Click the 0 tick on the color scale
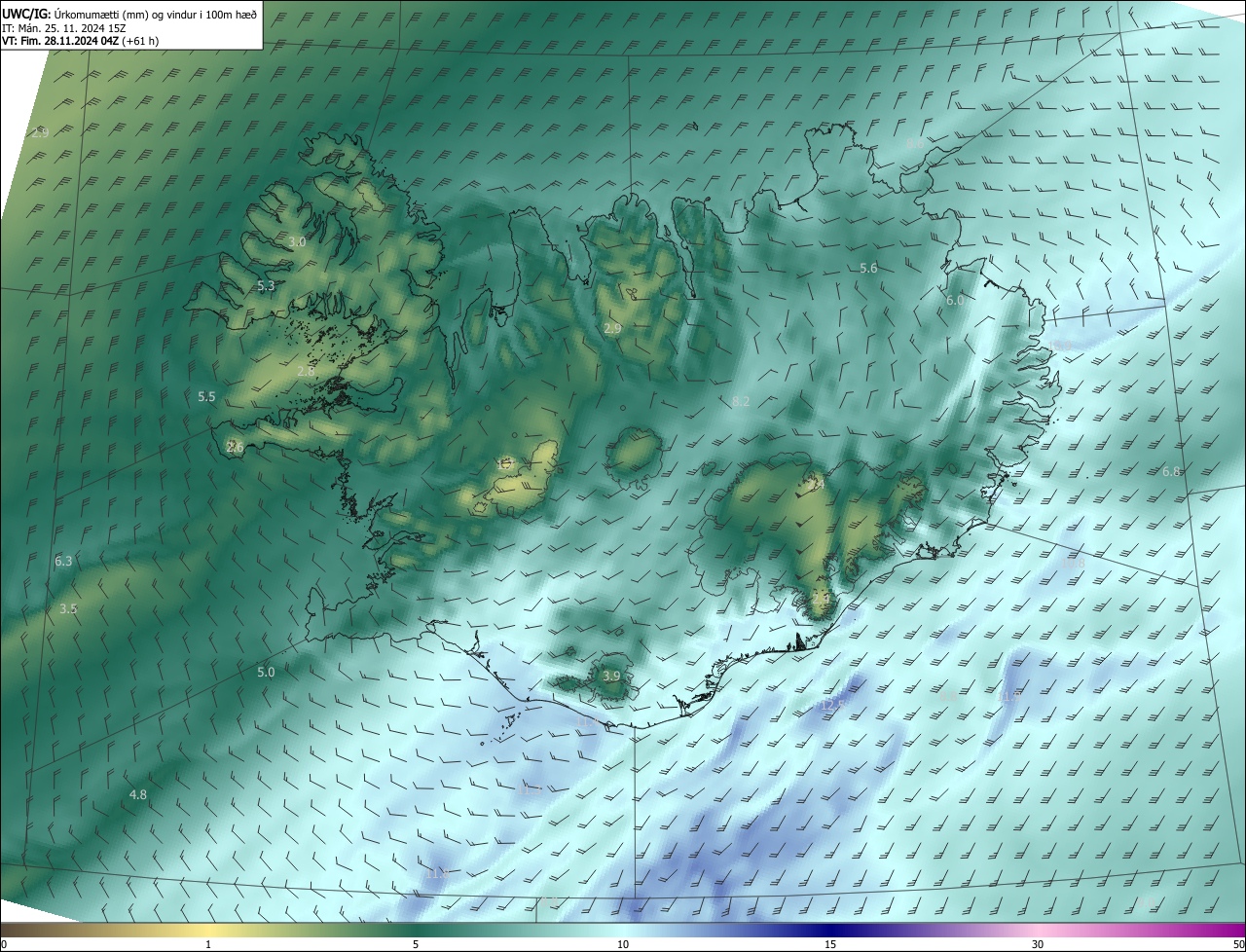1246x952 pixels. [x=4, y=944]
